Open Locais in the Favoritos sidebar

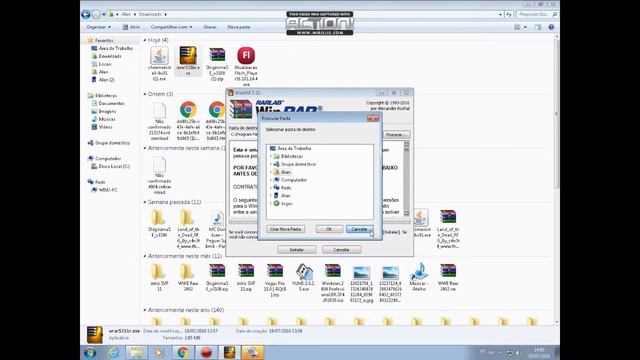pos(102,64)
